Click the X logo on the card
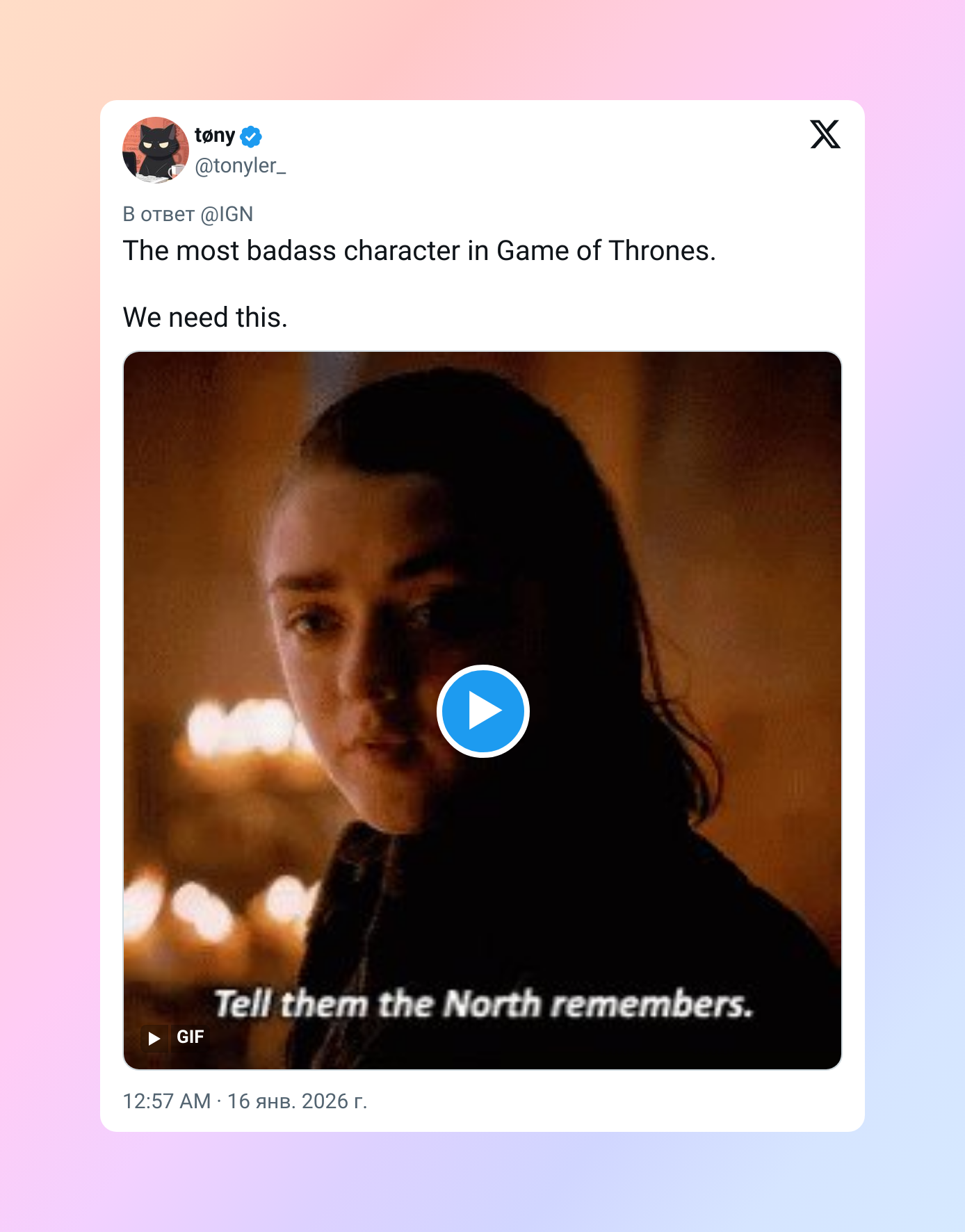The height and width of the screenshot is (1232, 965). (x=825, y=134)
